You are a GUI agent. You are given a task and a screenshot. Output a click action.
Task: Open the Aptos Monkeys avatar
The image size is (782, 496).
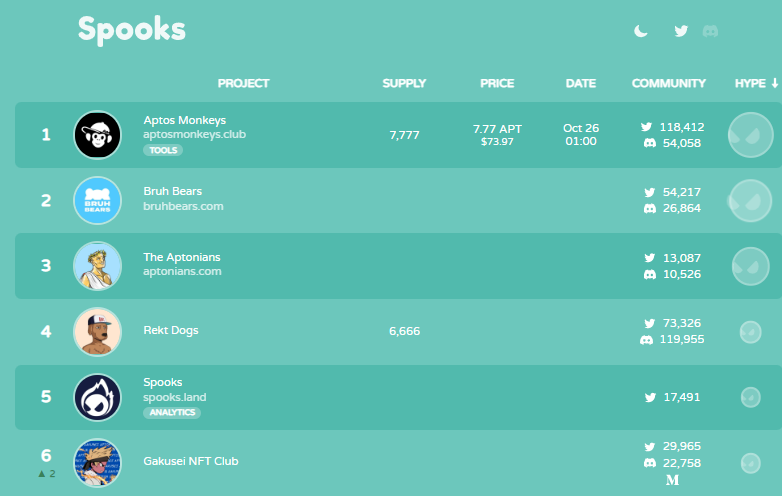pyautogui.click(x=97, y=135)
